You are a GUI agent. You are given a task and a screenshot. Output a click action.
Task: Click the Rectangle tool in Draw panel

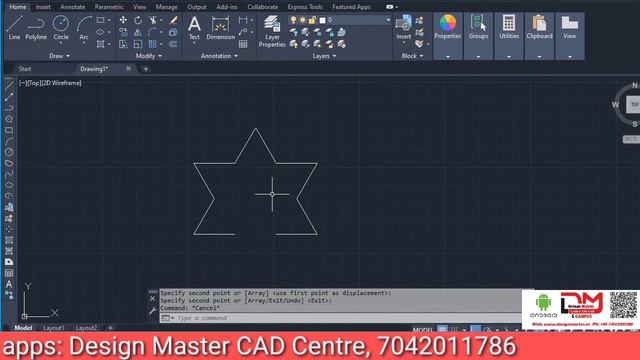[x=100, y=20]
